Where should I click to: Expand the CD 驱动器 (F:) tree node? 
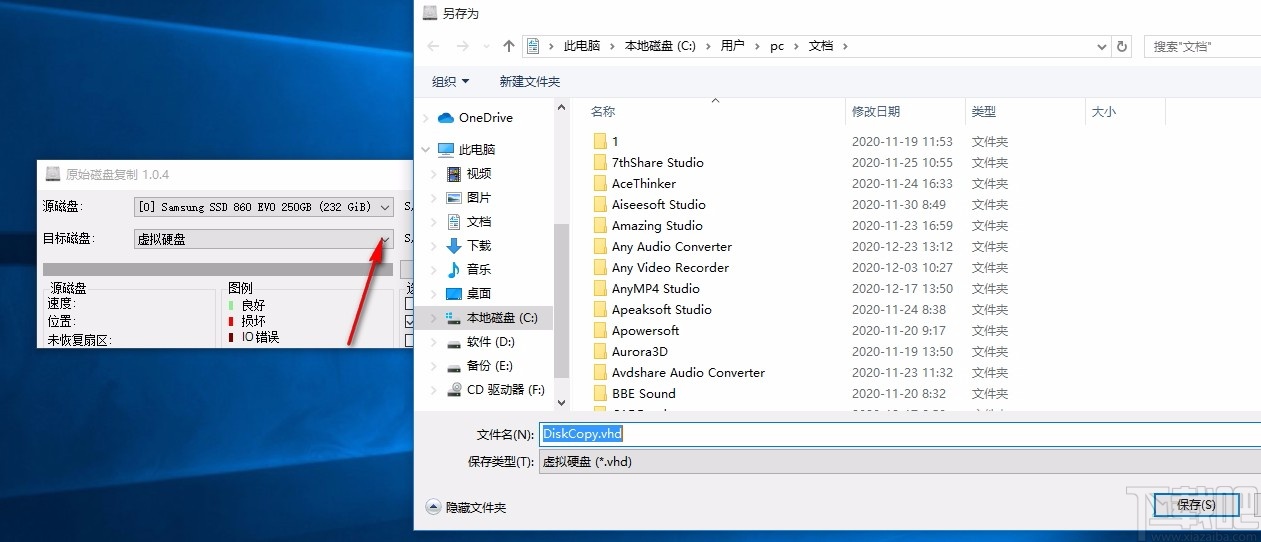click(x=433, y=390)
